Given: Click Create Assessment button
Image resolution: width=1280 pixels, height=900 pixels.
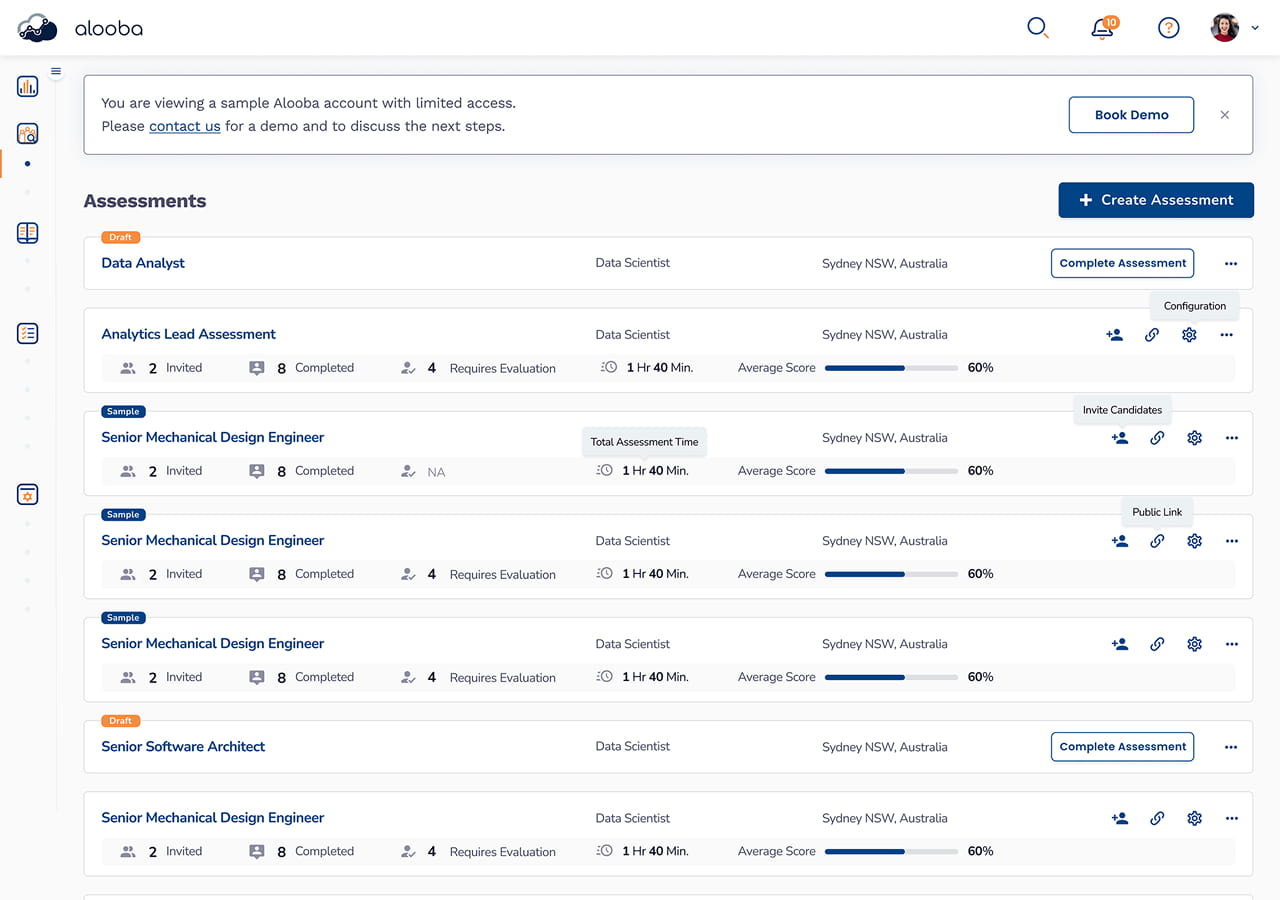Looking at the screenshot, I should pyautogui.click(x=1156, y=200).
